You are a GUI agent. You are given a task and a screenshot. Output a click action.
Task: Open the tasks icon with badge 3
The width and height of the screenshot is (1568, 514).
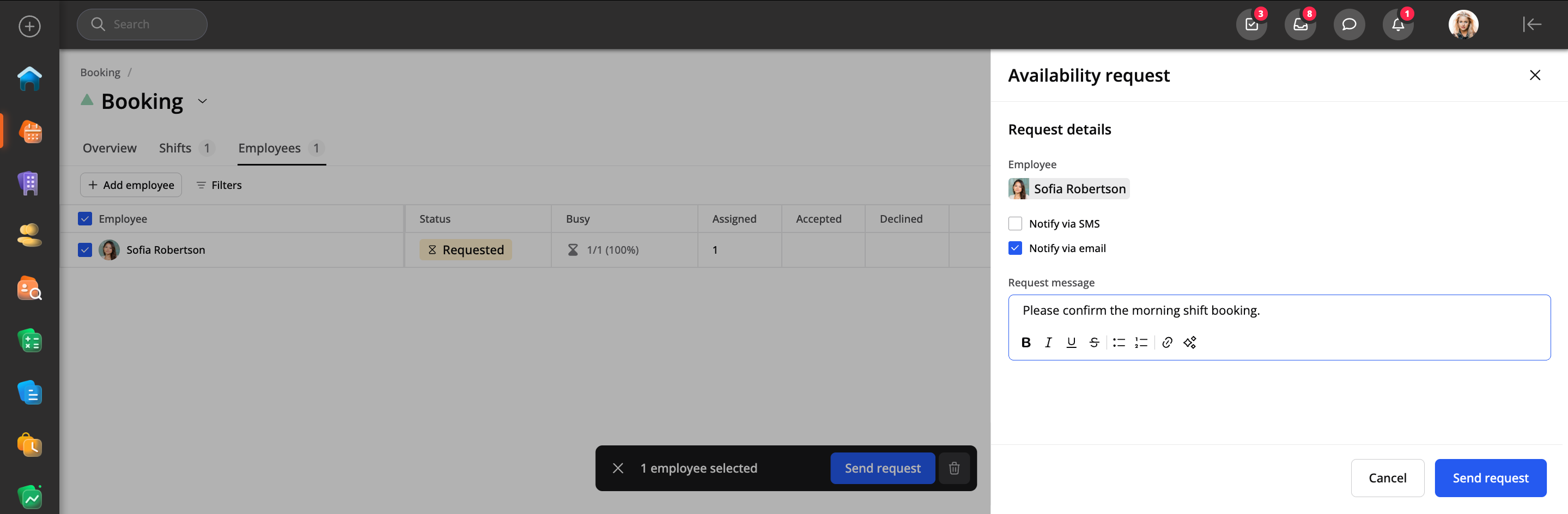[x=1251, y=25]
